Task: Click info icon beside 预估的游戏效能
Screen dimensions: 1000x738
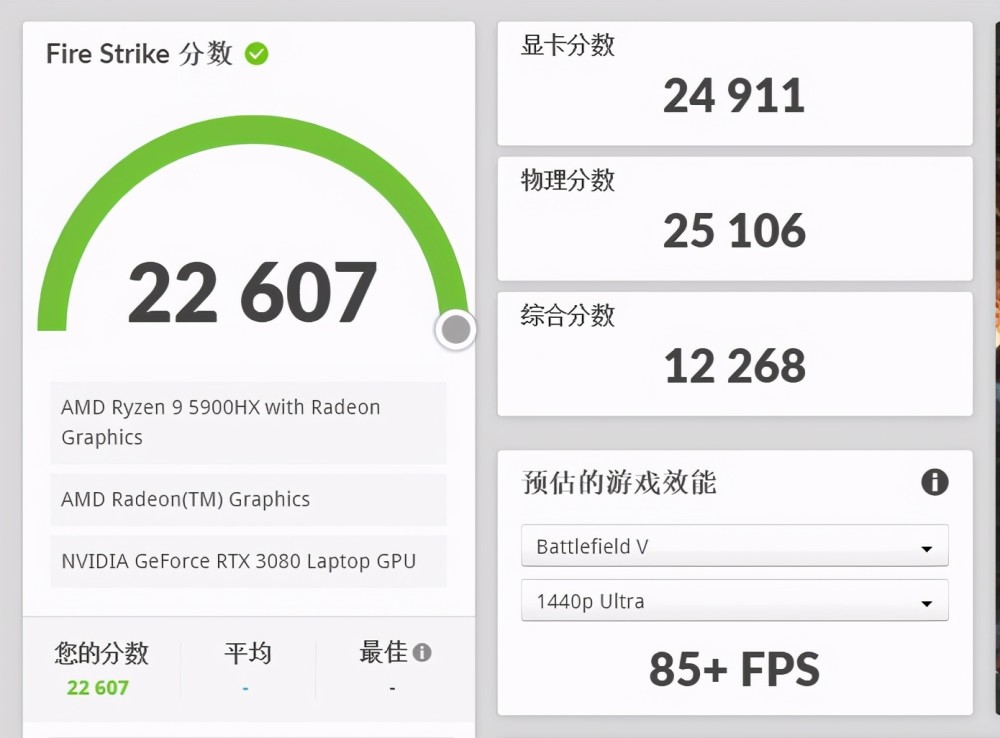Action: (x=934, y=482)
